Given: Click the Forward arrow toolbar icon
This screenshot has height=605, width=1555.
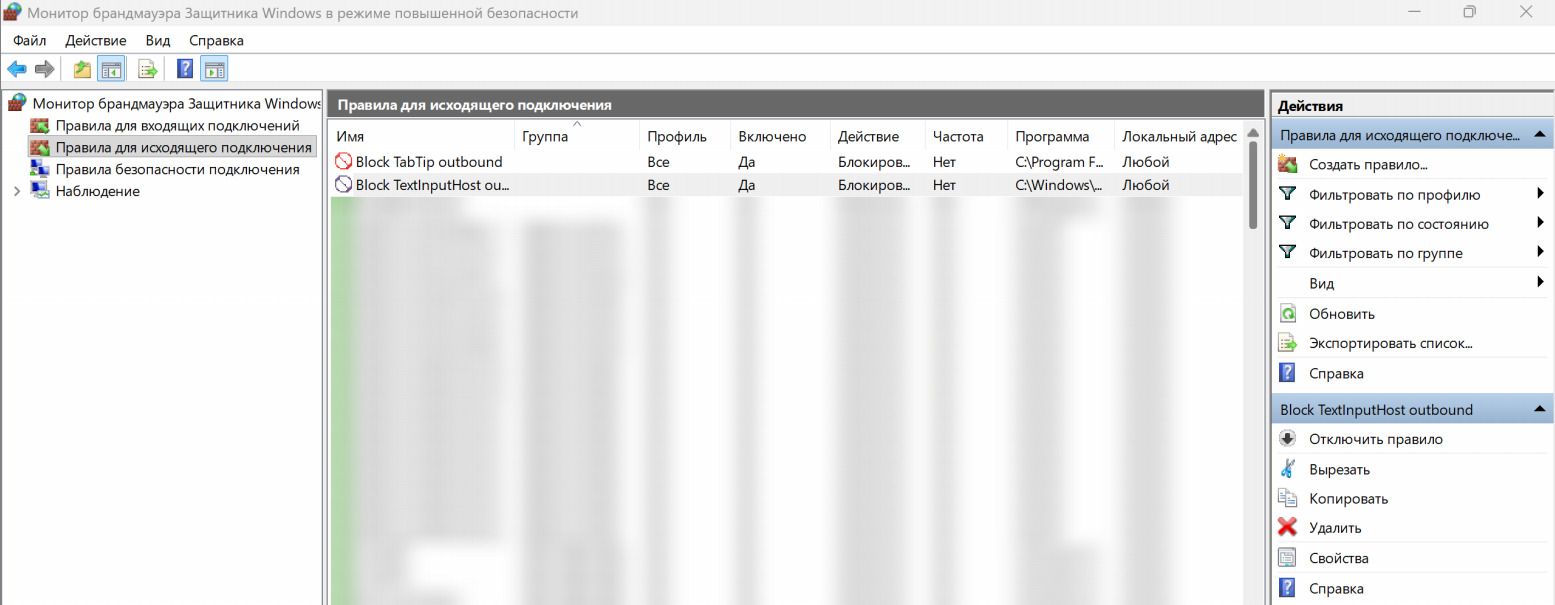Looking at the screenshot, I should point(44,69).
